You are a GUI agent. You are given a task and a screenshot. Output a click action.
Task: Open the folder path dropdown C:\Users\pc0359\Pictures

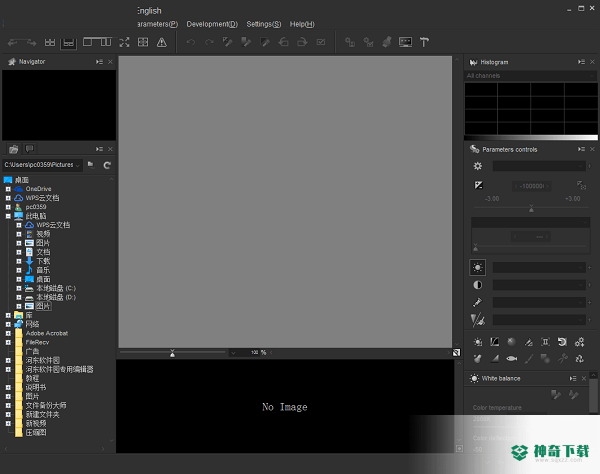click(42, 165)
